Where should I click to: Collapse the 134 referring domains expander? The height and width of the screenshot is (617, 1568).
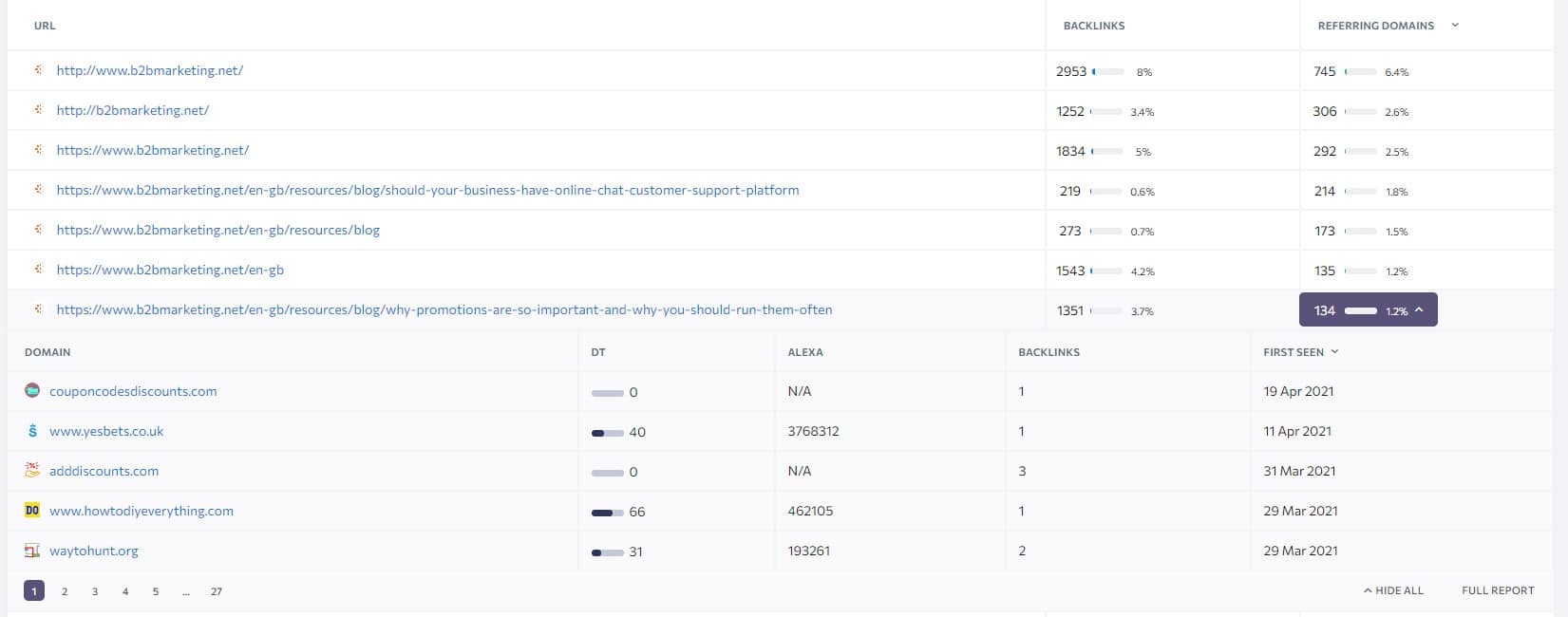[1368, 310]
